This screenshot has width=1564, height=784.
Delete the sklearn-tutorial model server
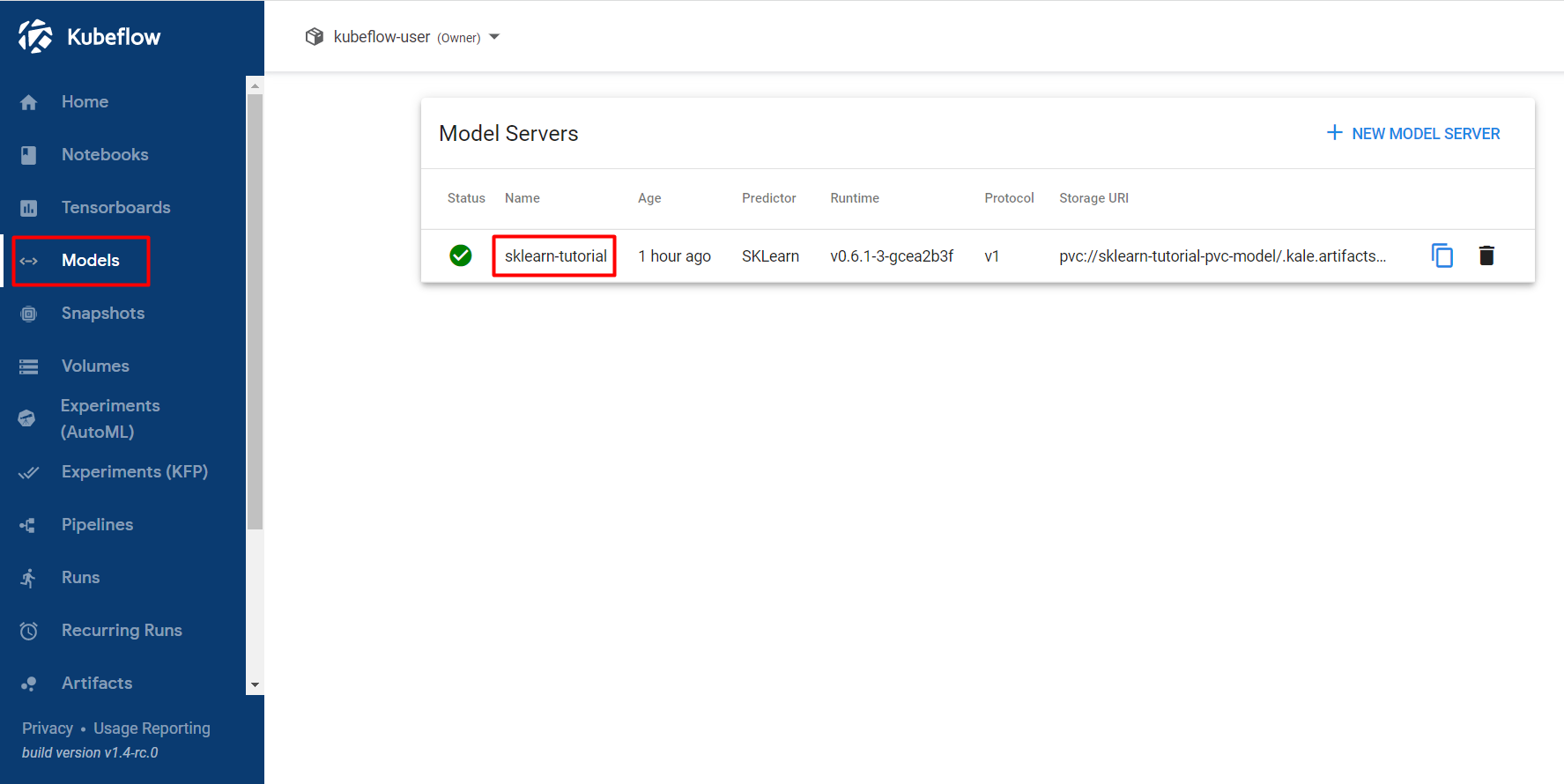[1486, 255]
